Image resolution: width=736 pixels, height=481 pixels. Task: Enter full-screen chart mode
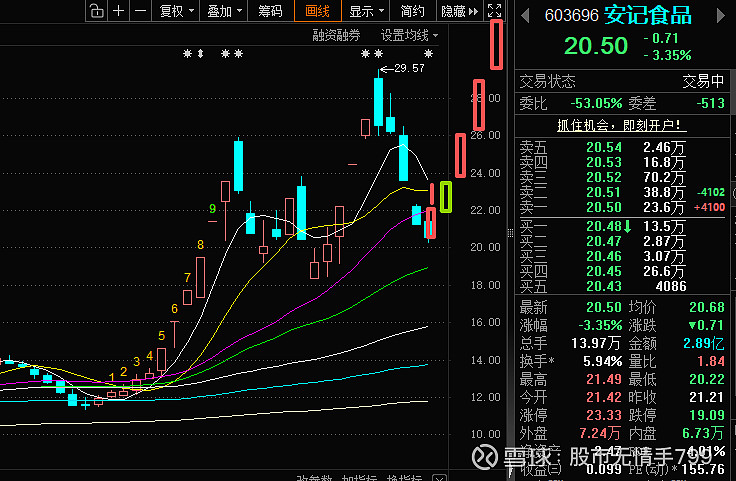coord(494,10)
